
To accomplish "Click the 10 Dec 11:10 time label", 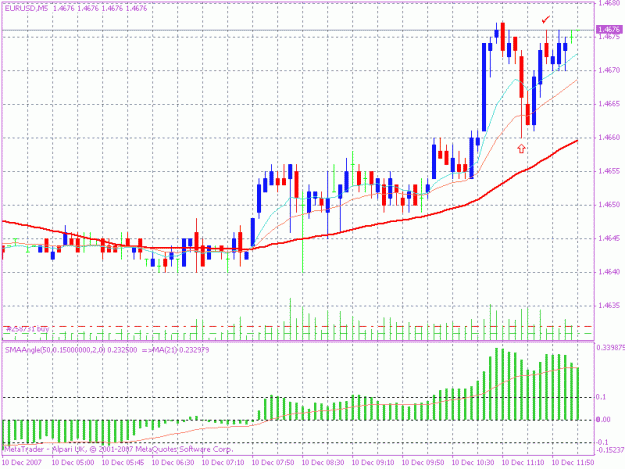I will click(523, 463).
